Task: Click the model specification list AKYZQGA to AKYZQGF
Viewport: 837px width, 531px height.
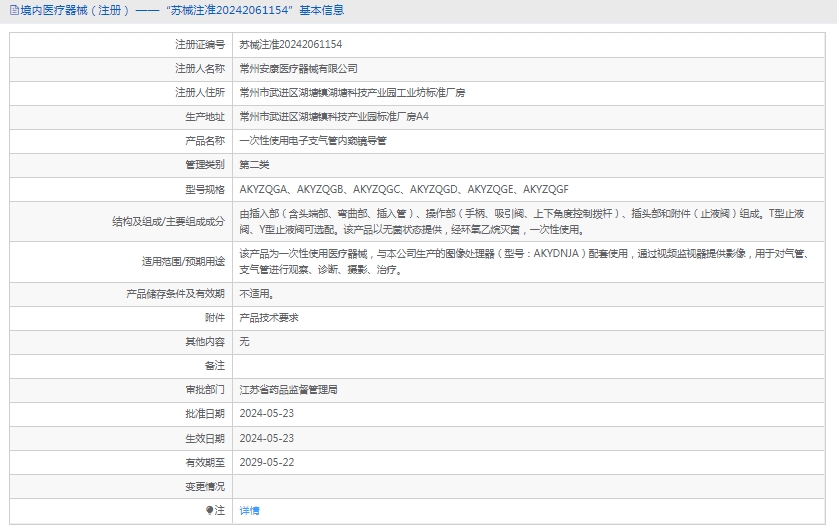Action: click(404, 189)
